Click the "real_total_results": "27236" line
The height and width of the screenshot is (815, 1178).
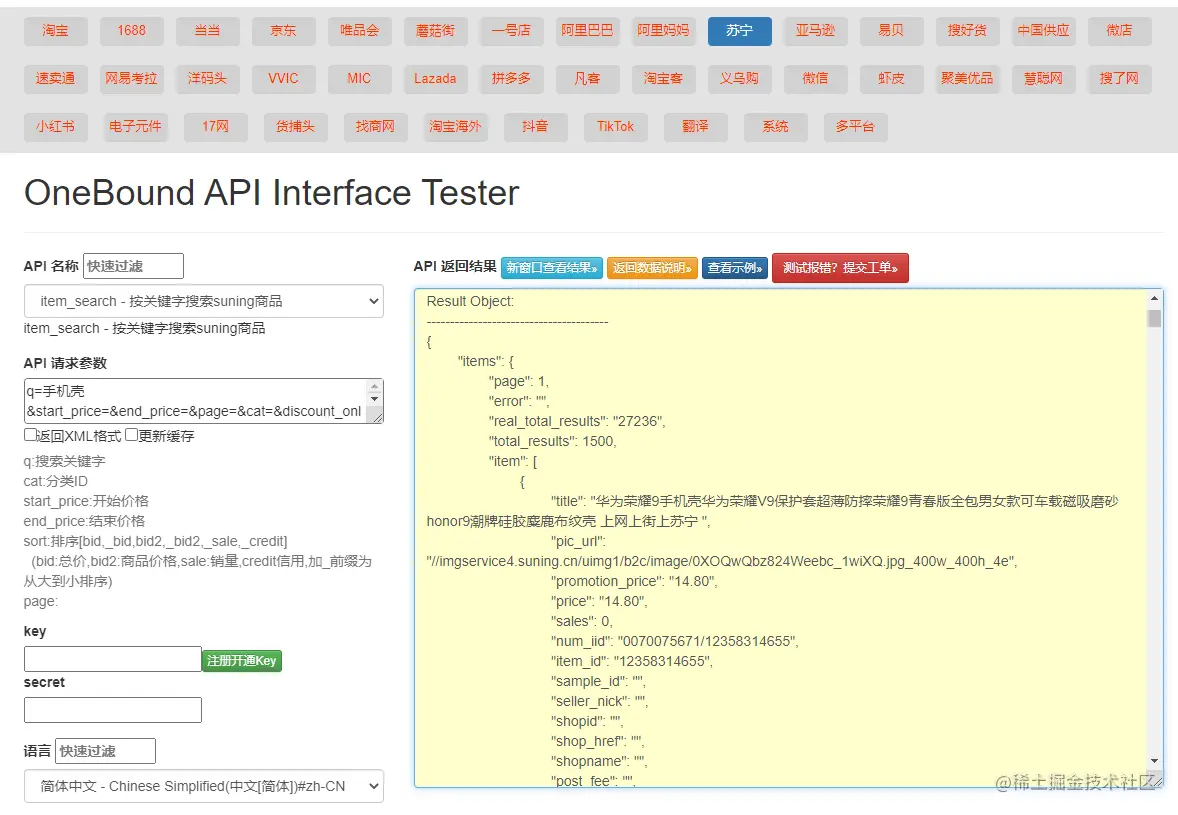point(577,421)
